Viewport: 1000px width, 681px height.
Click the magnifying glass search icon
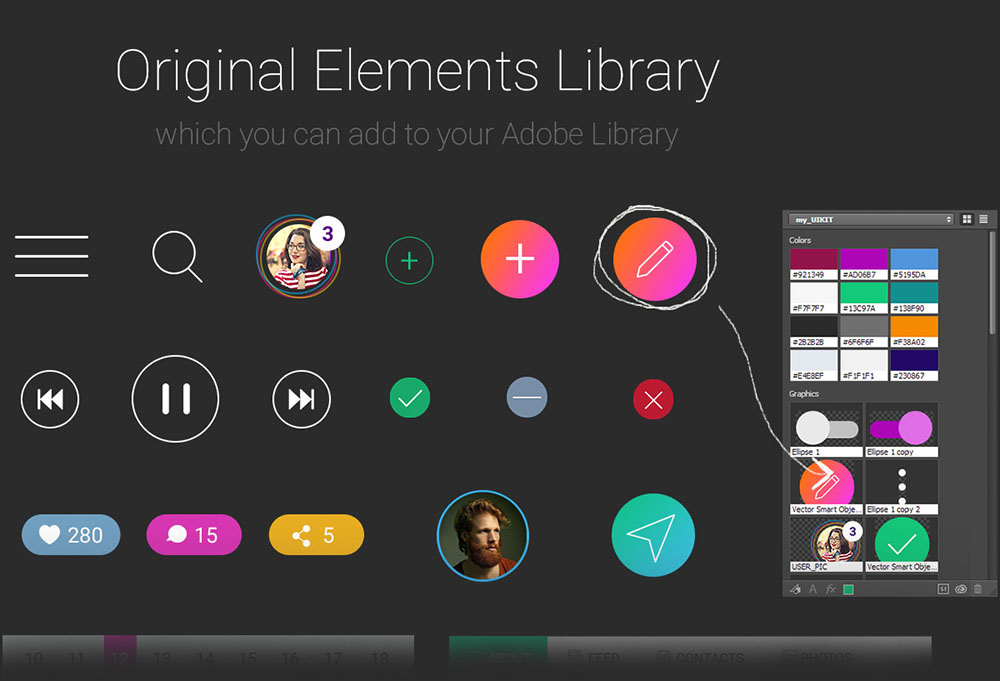177,257
